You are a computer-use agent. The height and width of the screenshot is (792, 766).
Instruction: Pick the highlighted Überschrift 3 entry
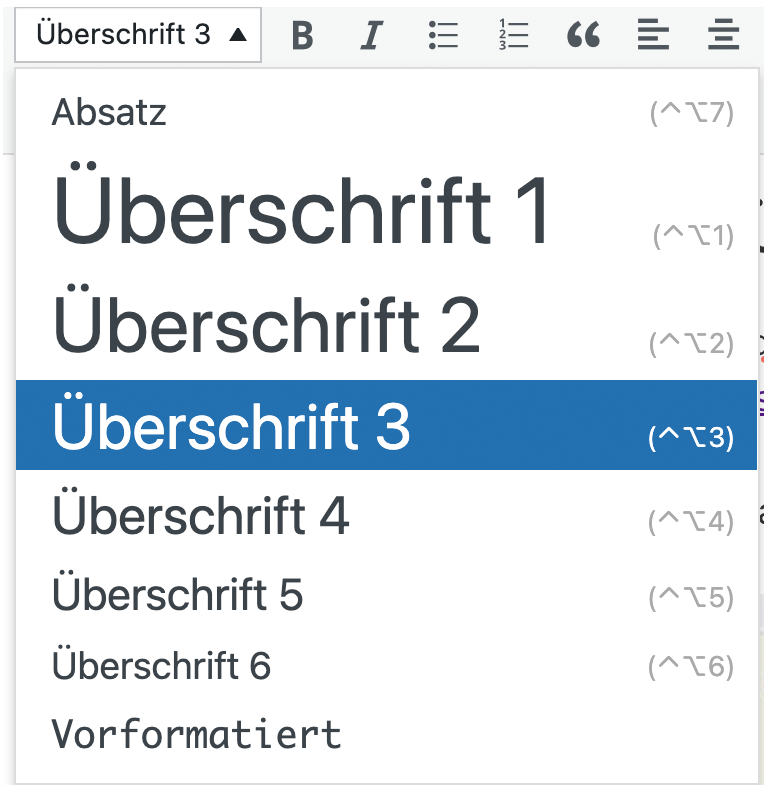coord(232,426)
